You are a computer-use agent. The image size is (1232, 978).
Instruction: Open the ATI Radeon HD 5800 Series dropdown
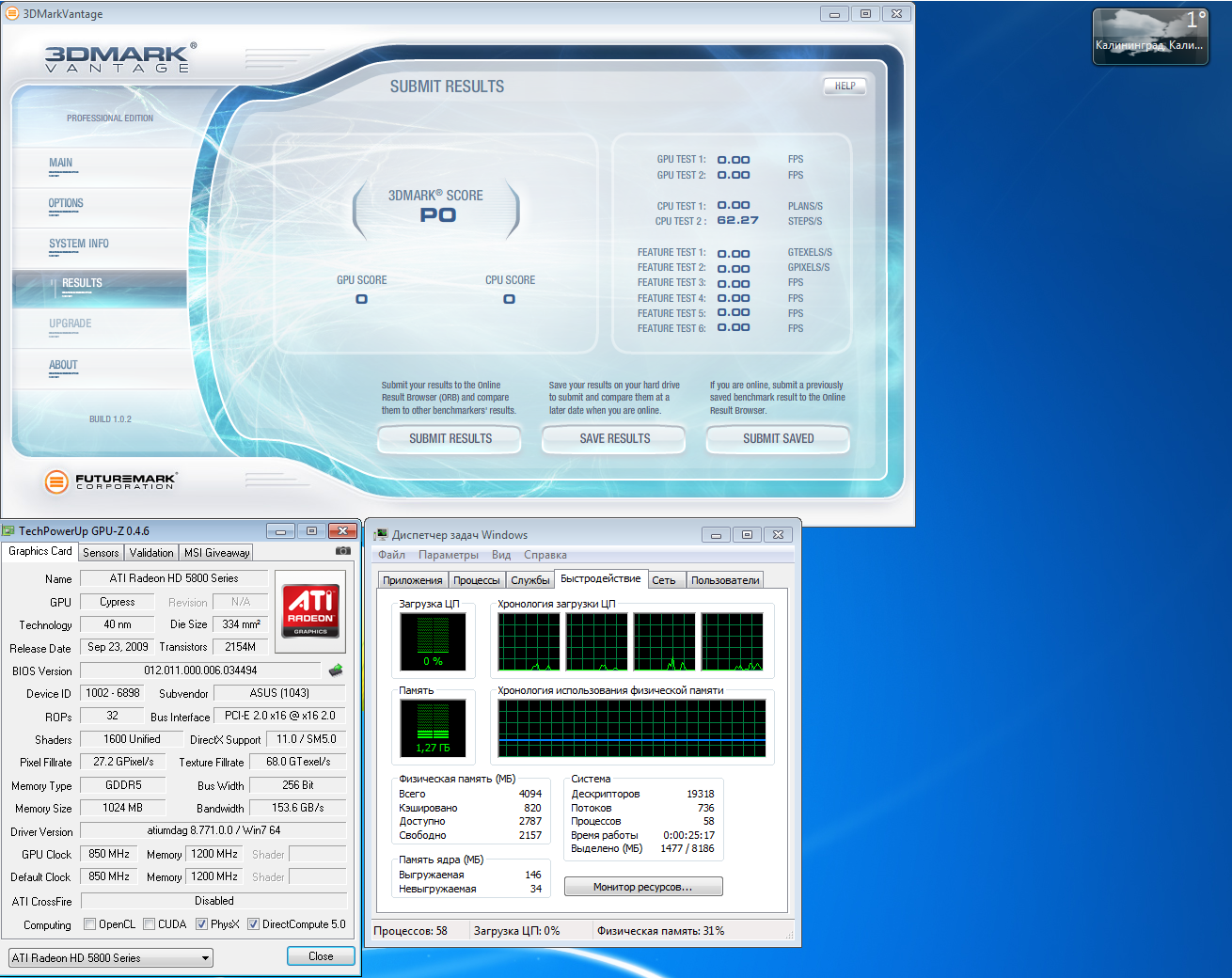(111, 958)
